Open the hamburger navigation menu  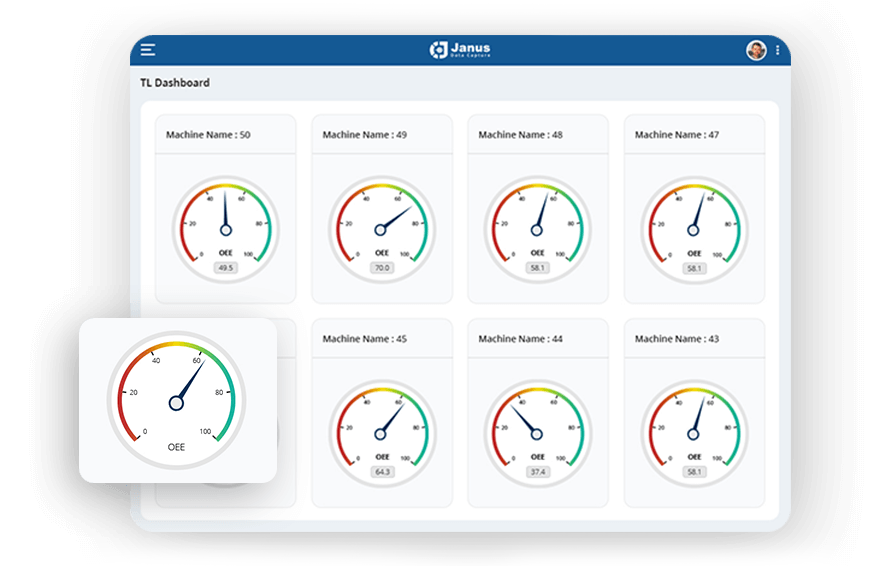[x=148, y=50]
